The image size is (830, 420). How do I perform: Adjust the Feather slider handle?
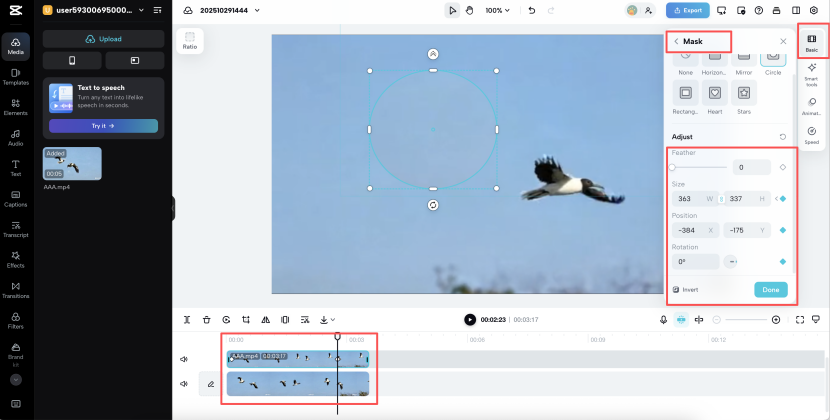tap(672, 167)
